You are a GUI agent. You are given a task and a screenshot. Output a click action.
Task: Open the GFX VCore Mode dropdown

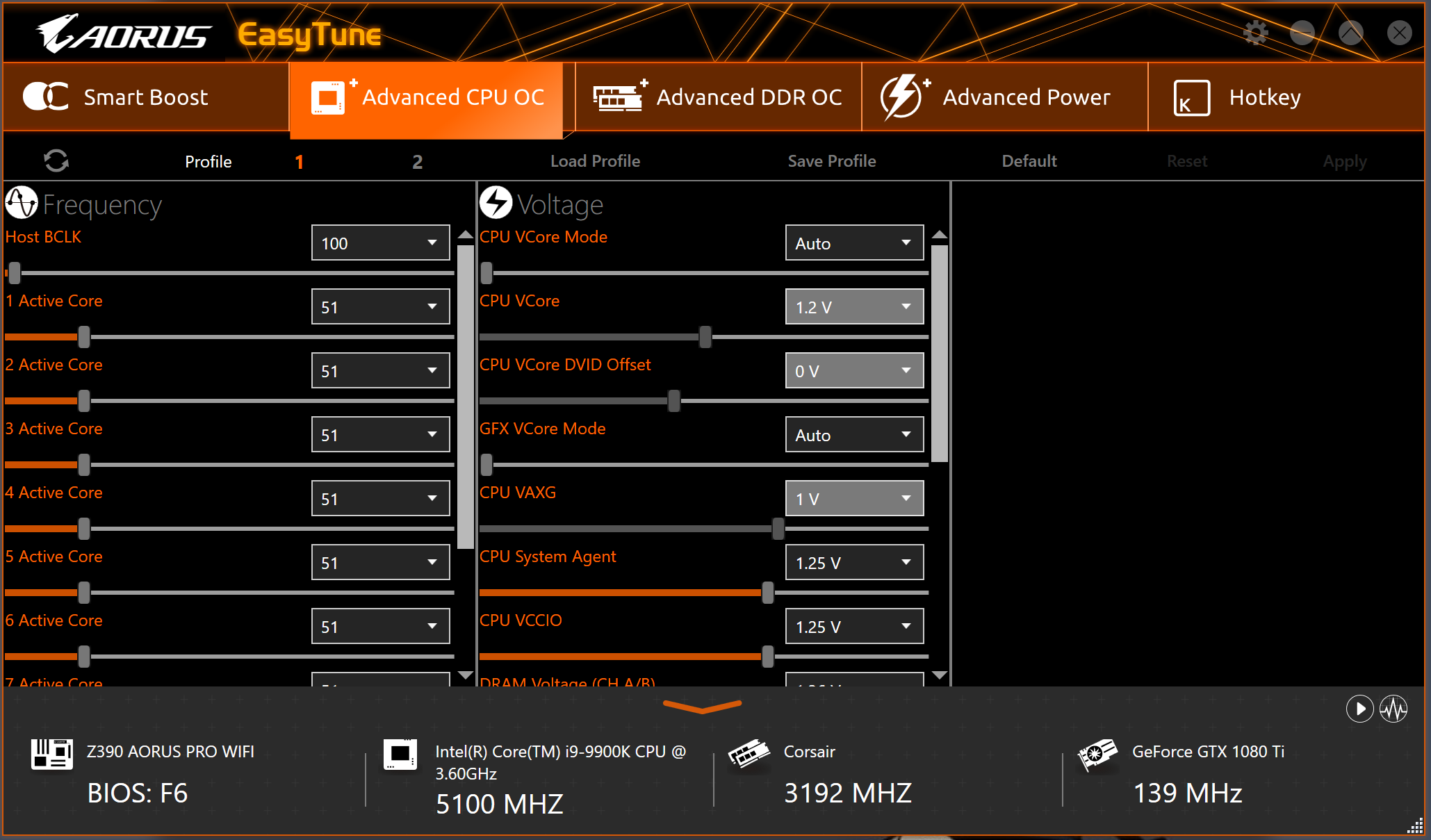(x=855, y=434)
